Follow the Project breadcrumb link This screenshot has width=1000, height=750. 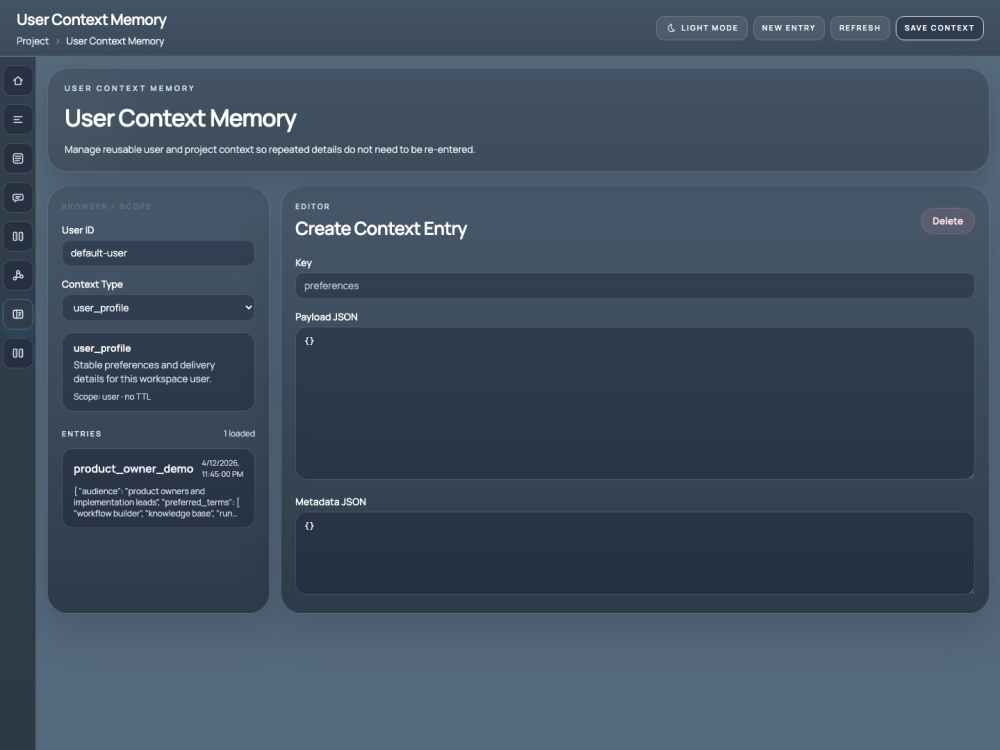(32, 41)
